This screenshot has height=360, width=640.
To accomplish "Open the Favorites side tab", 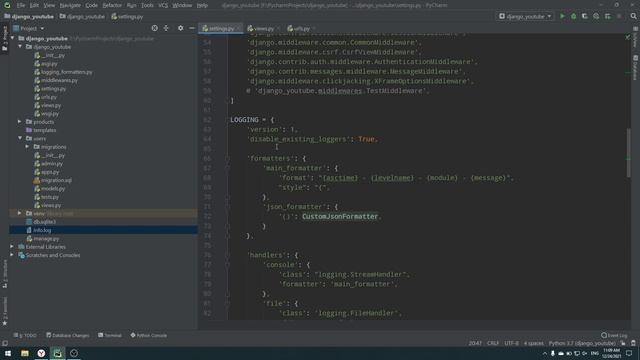I will (x=5, y=311).
